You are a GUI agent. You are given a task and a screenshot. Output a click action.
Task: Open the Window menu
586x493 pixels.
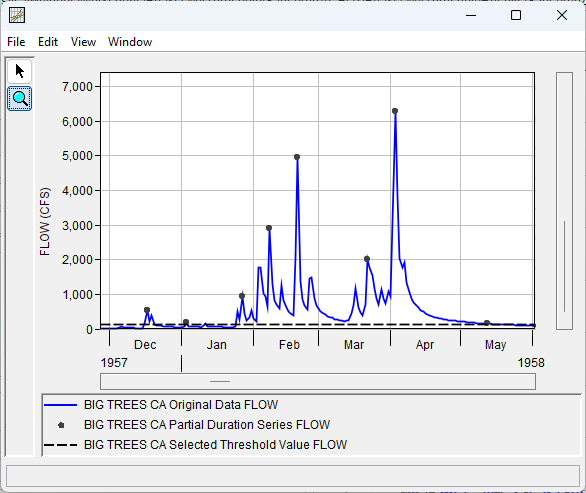[x=130, y=42]
